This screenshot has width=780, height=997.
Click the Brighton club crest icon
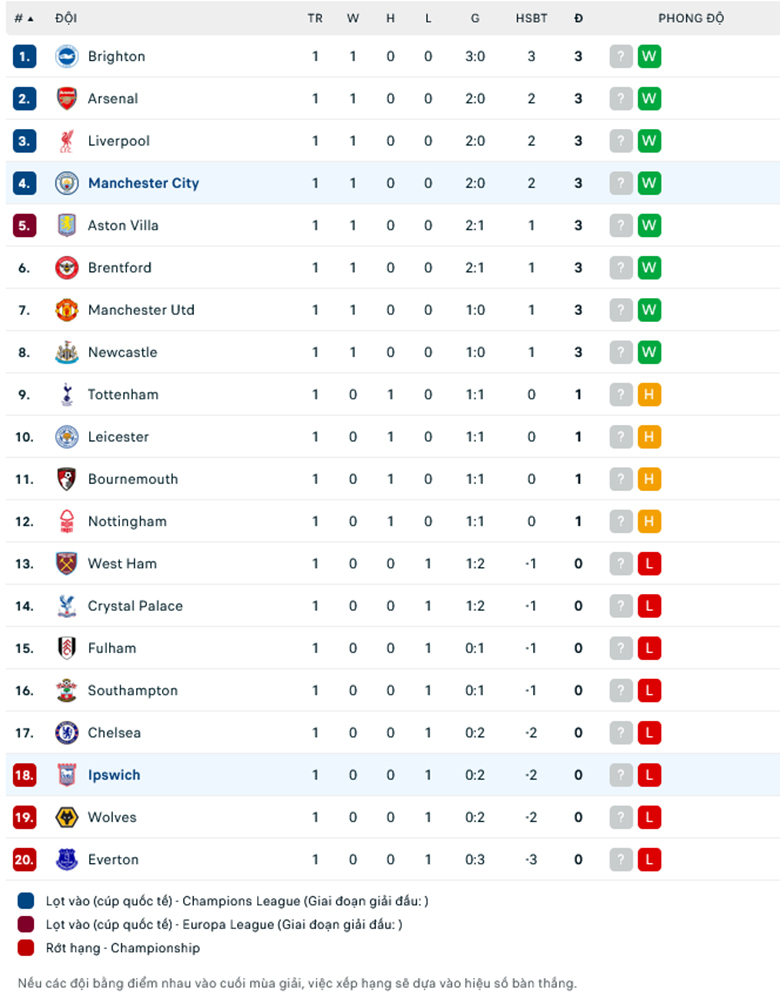66,57
